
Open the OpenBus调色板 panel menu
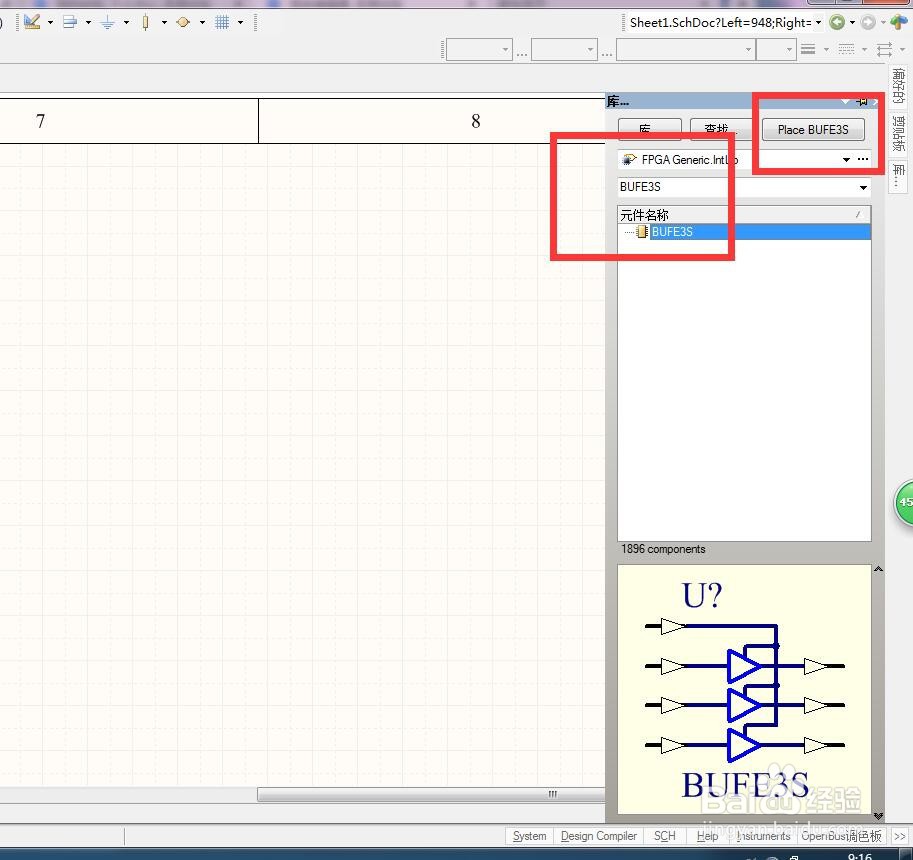tap(841, 836)
